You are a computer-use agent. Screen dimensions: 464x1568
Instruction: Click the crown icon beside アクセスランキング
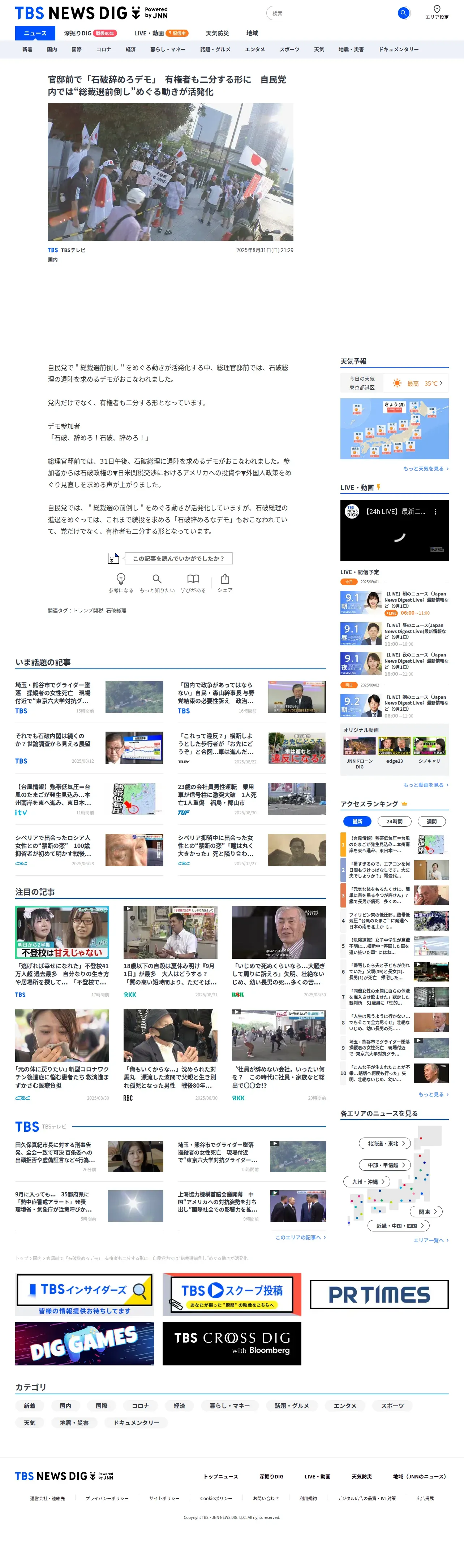(x=404, y=804)
